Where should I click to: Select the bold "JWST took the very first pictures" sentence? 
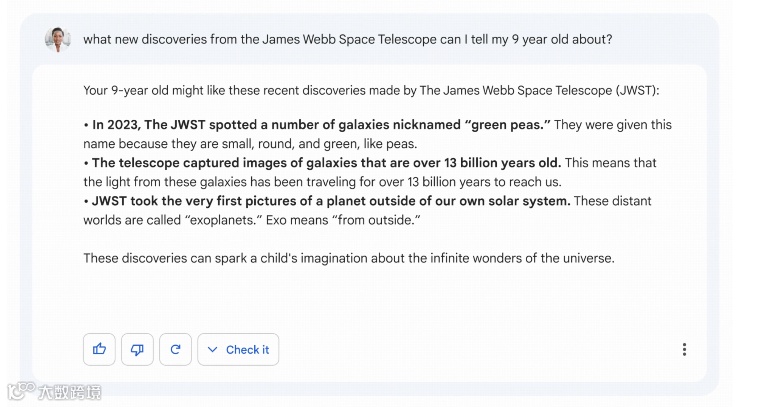(330, 201)
